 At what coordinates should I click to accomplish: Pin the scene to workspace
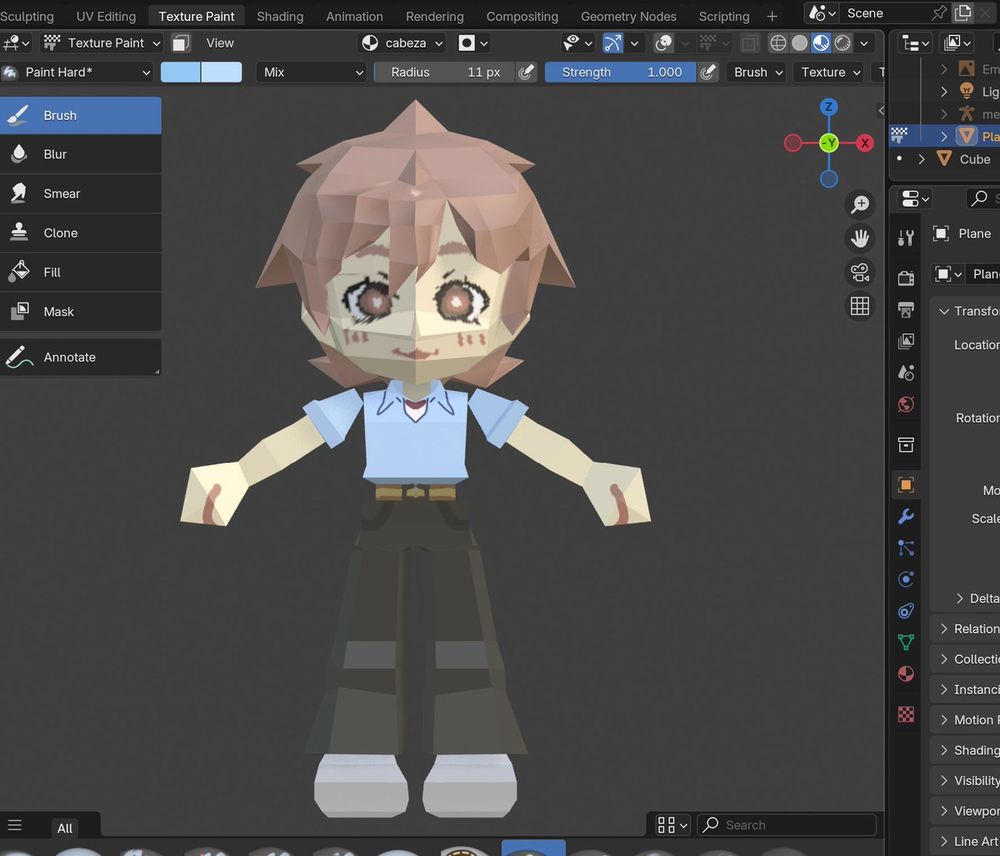click(x=939, y=13)
